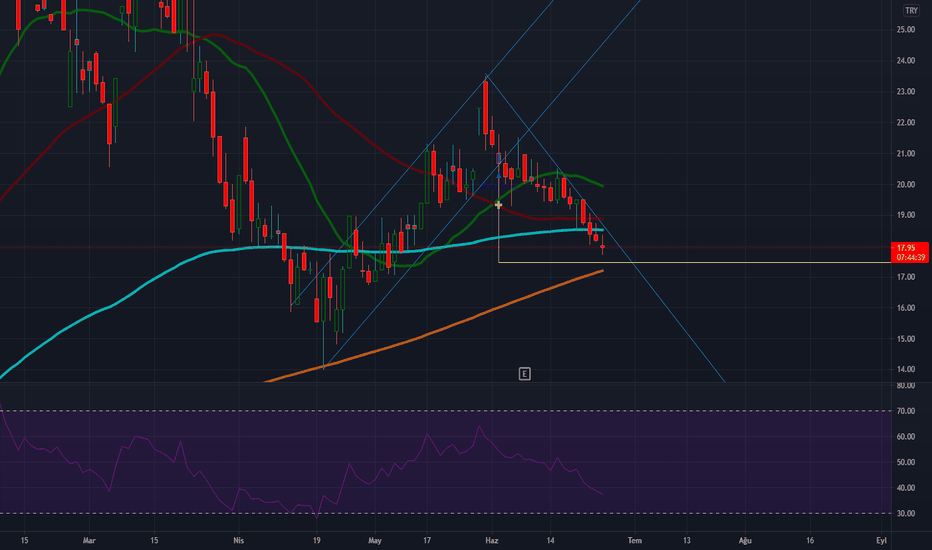
Task: Click the 50.00 RSI axis label
Action: (x=906, y=462)
